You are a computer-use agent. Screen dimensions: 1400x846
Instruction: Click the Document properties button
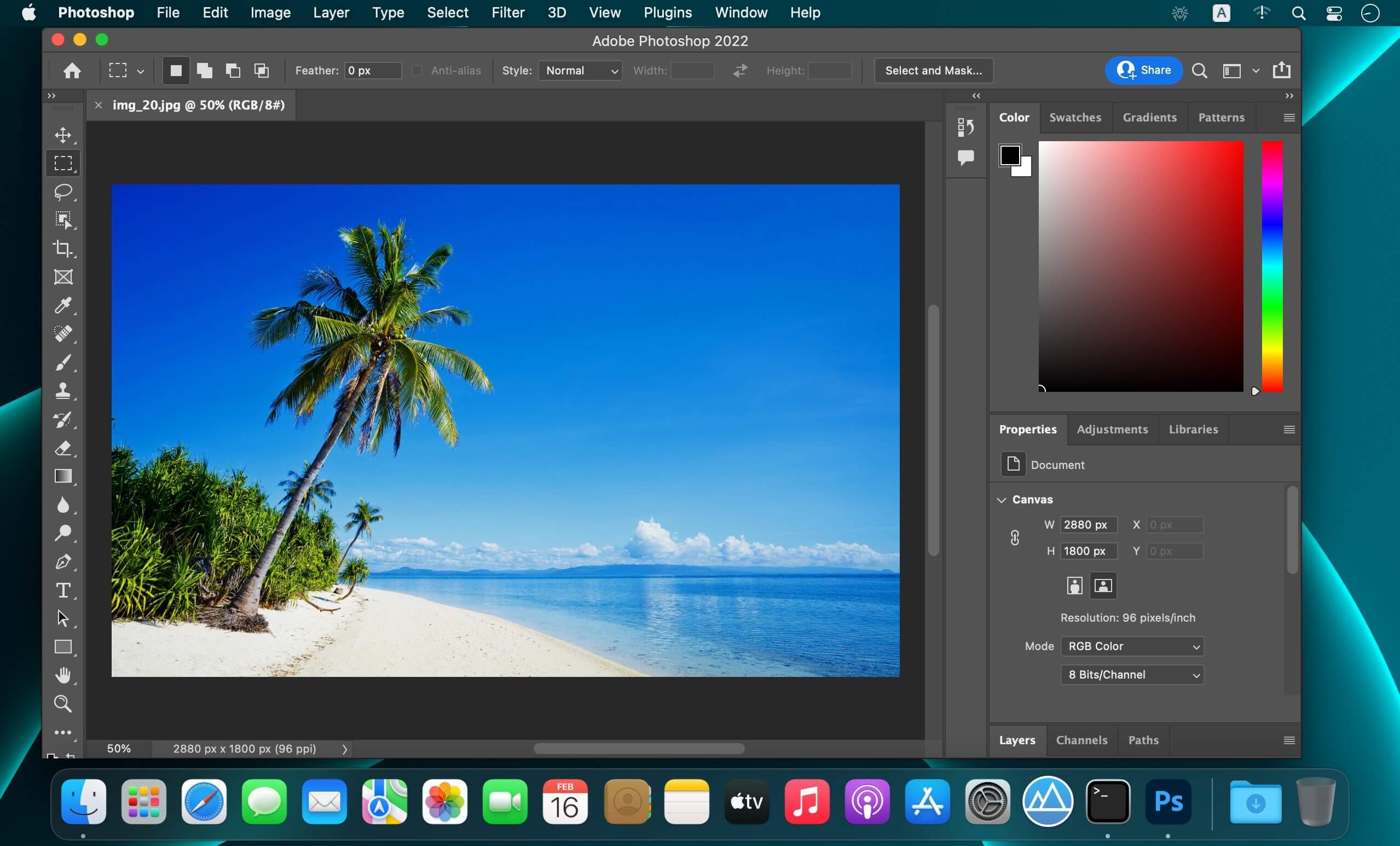(1012, 464)
